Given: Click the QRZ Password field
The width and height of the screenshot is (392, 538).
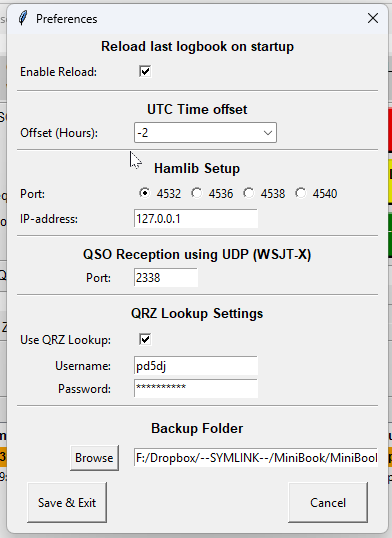Looking at the screenshot, I should click(196, 388).
